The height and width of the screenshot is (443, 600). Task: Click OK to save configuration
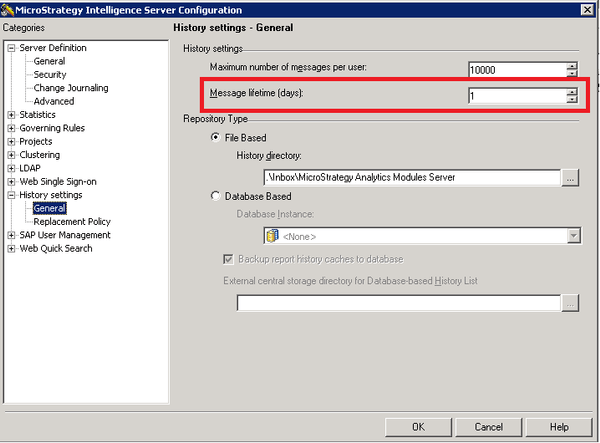pyautogui.click(x=418, y=427)
